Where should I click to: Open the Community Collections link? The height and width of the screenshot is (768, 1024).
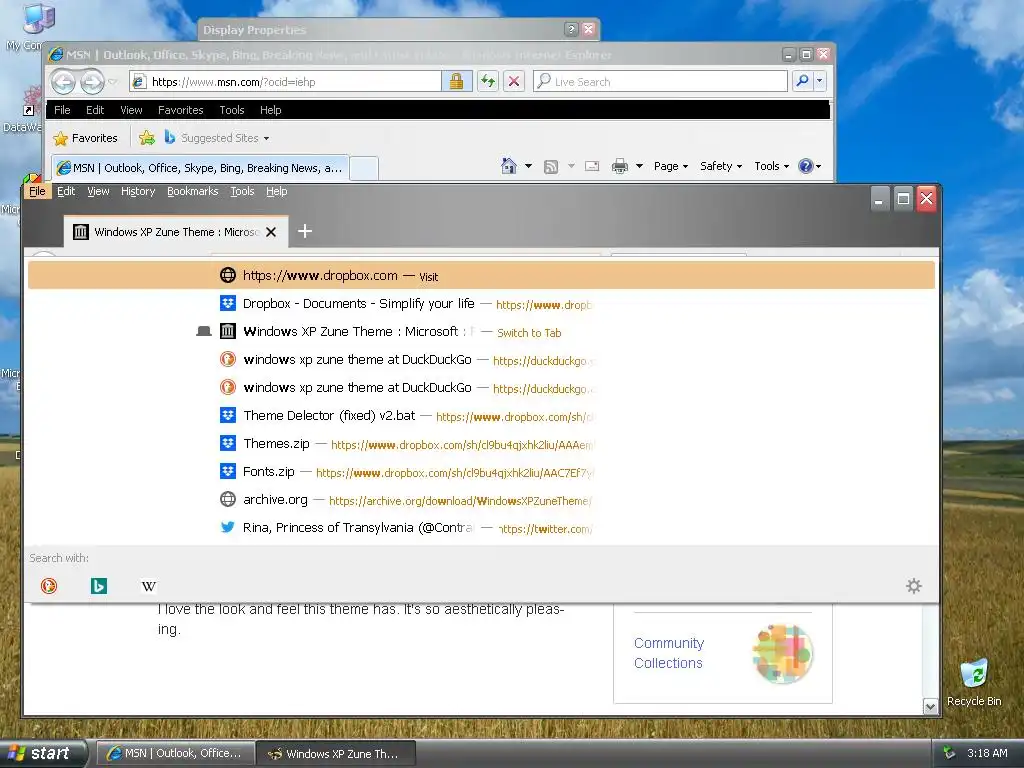pos(669,653)
